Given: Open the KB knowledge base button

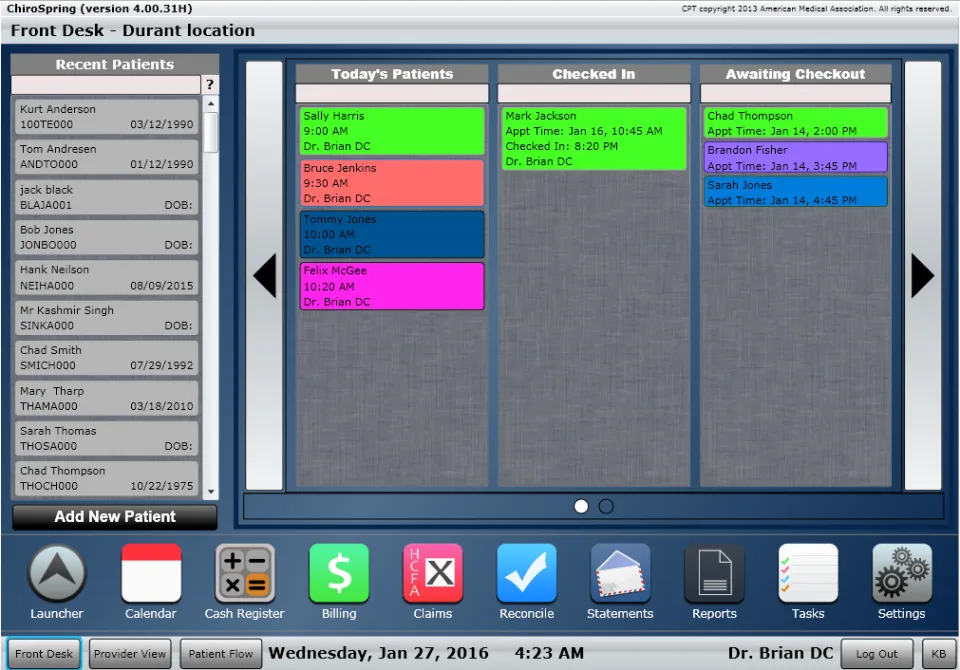Looking at the screenshot, I should (939, 653).
